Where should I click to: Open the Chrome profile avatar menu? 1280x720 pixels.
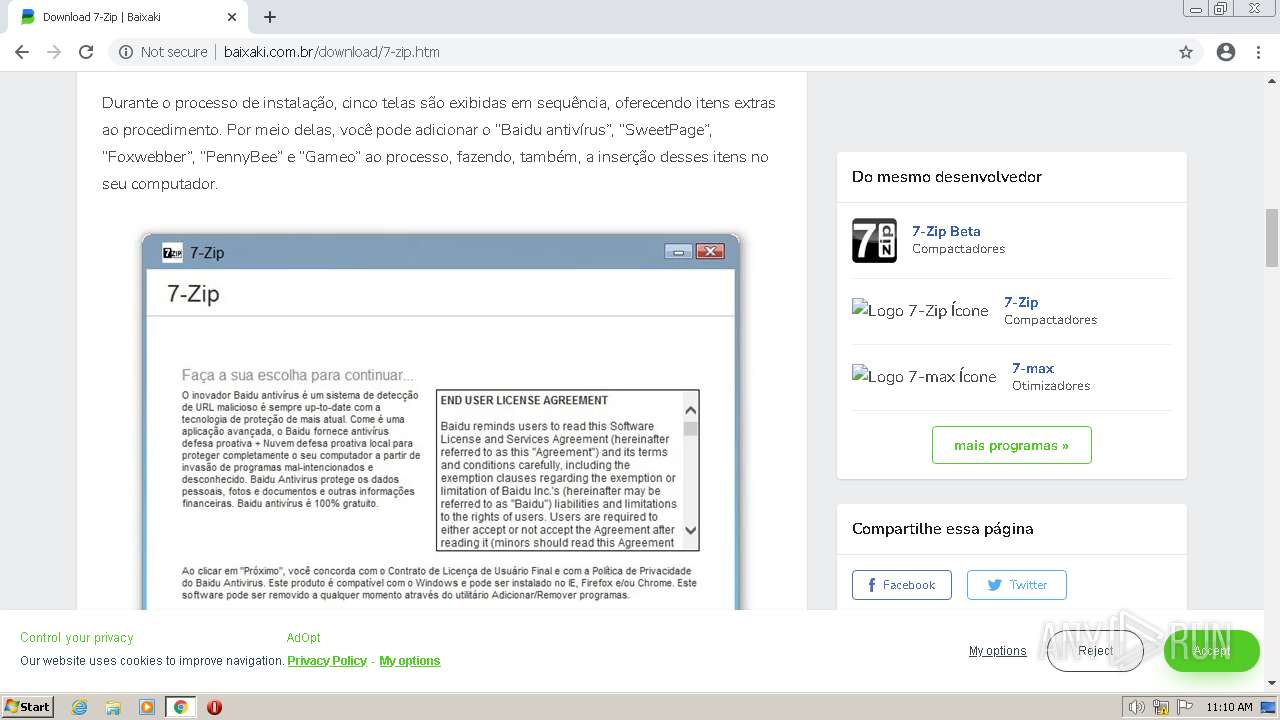click(x=1226, y=52)
